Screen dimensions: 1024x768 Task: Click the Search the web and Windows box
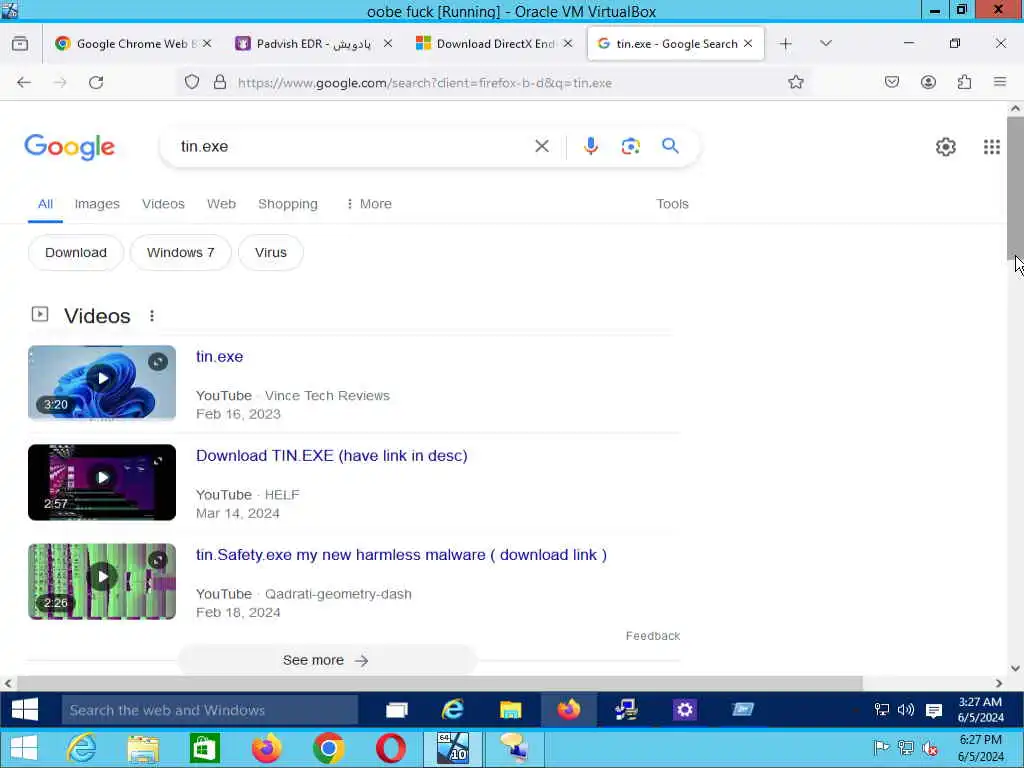tap(210, 710)
